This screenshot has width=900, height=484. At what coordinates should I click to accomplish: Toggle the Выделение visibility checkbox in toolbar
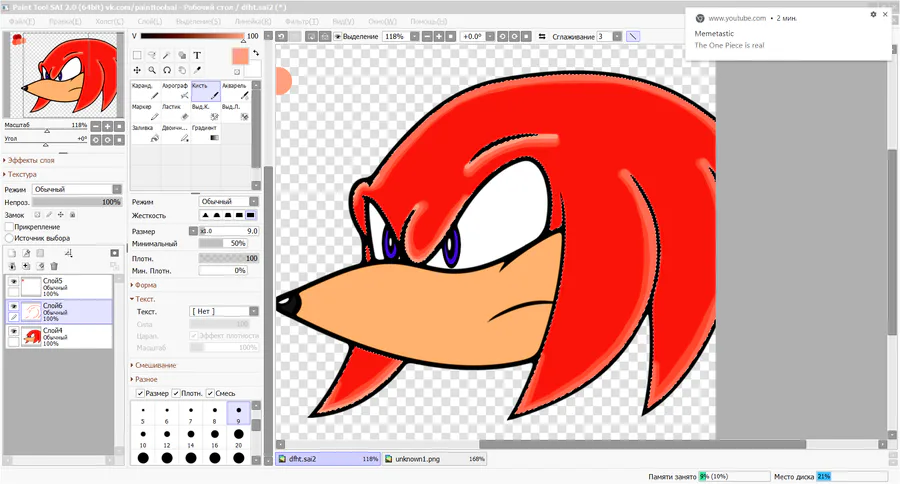[338, 36]
